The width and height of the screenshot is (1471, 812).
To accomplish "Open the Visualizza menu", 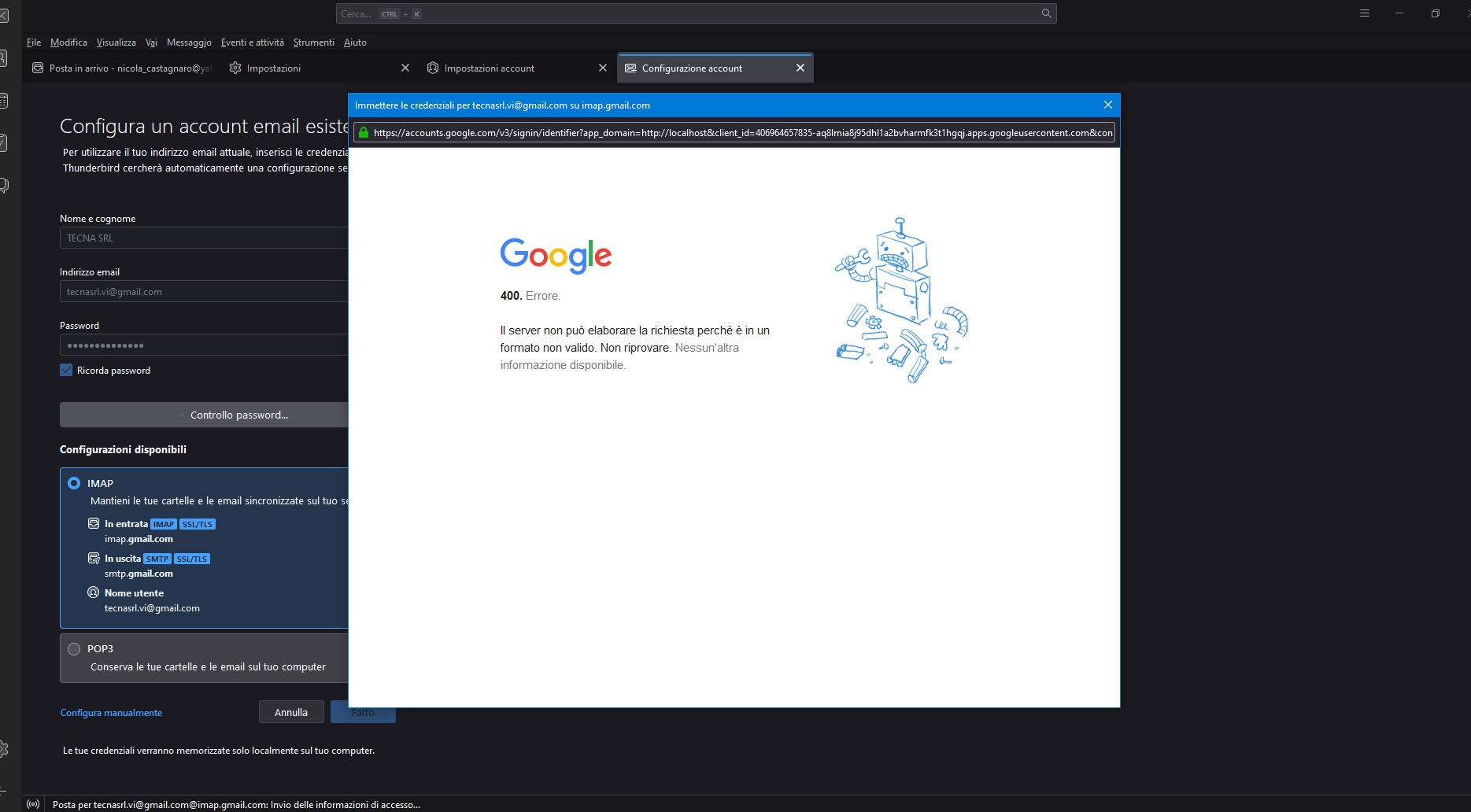I will [x=116, y=42].
